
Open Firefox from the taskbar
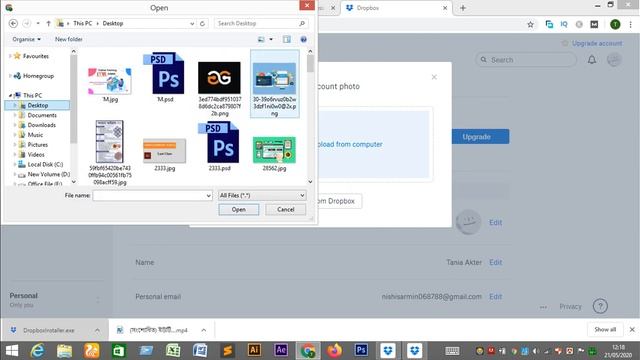point(334,351)
